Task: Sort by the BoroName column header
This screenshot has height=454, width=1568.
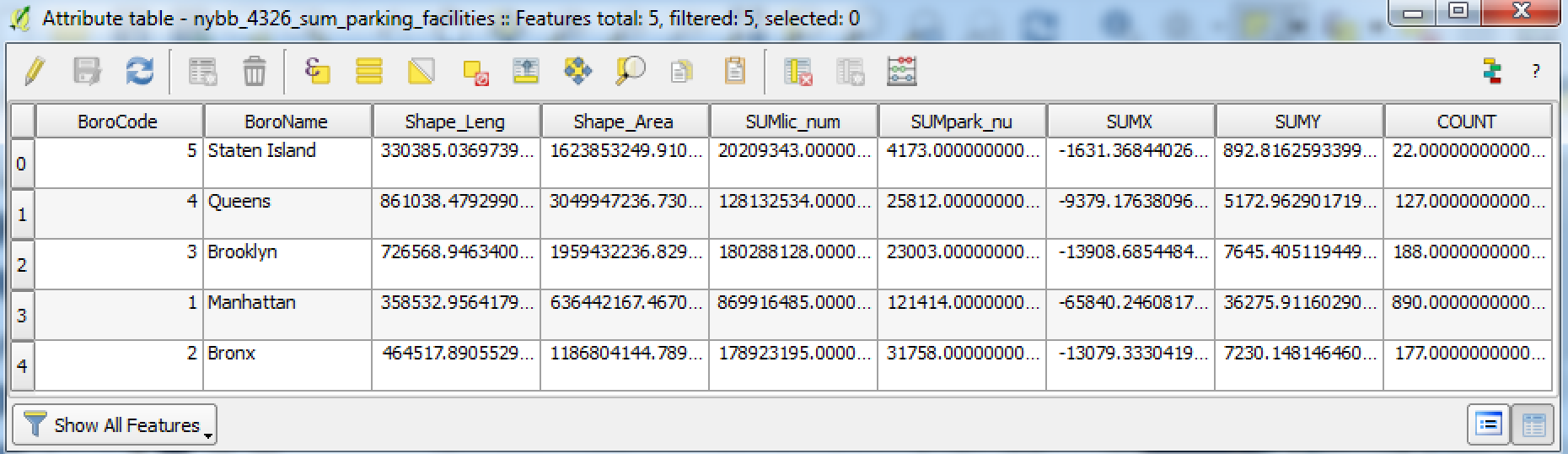Action: (286, 122)
